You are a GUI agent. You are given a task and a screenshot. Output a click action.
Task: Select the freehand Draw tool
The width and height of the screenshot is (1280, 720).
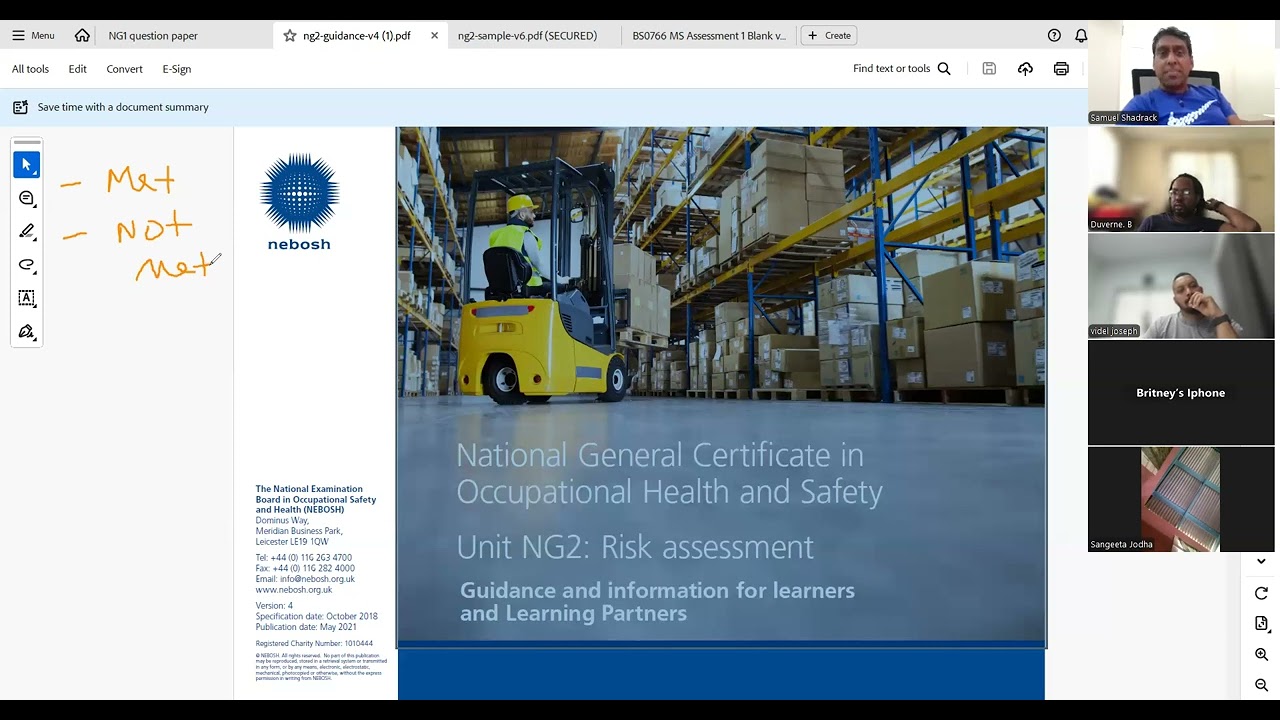pos(27,265)
